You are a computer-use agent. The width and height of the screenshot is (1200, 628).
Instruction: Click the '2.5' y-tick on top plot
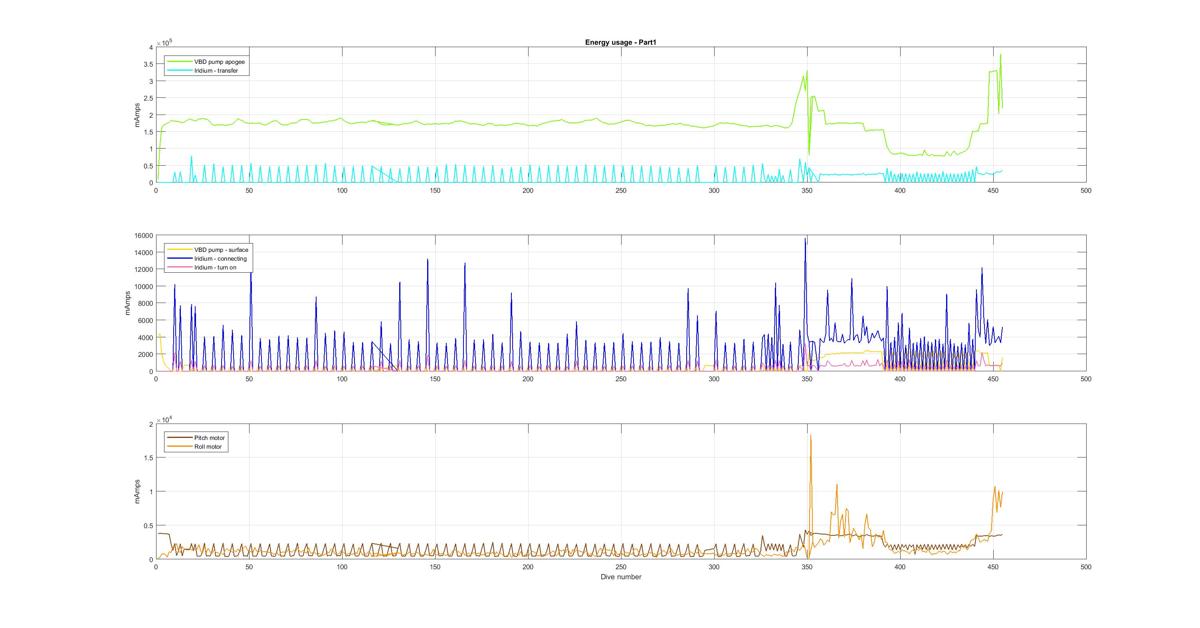[x=148, y=98]
